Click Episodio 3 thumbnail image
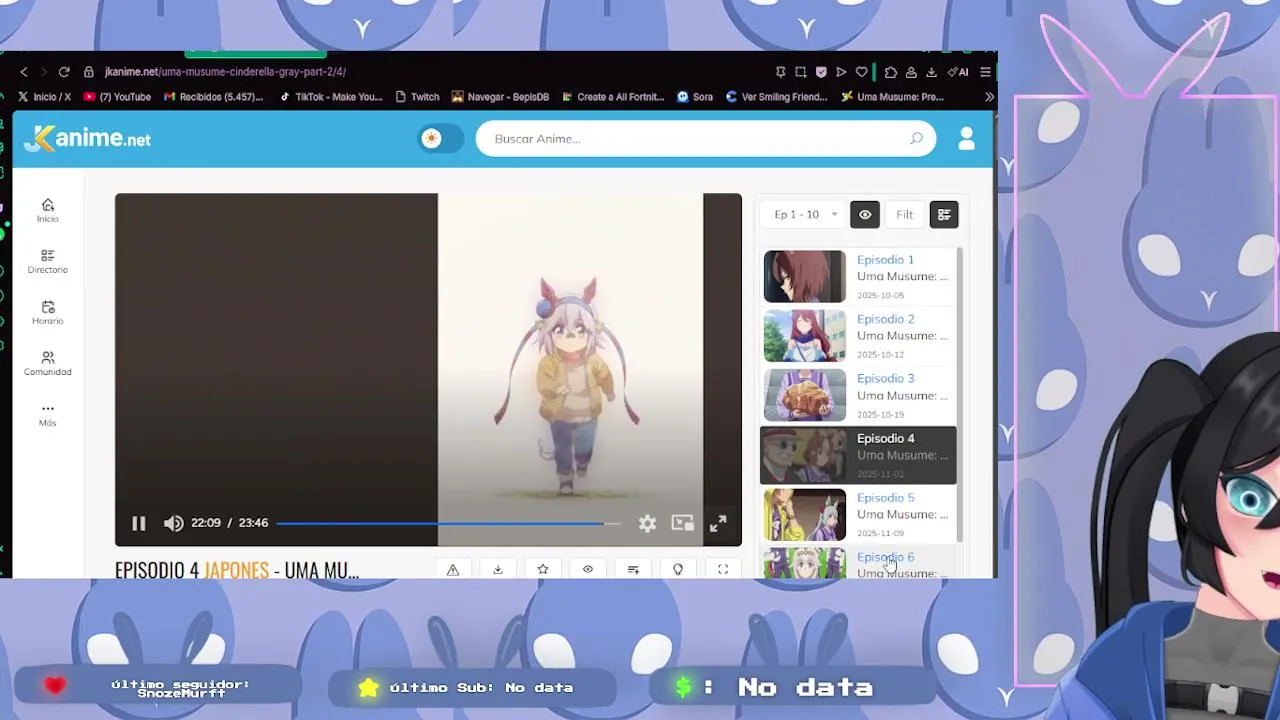 [805, 395]
